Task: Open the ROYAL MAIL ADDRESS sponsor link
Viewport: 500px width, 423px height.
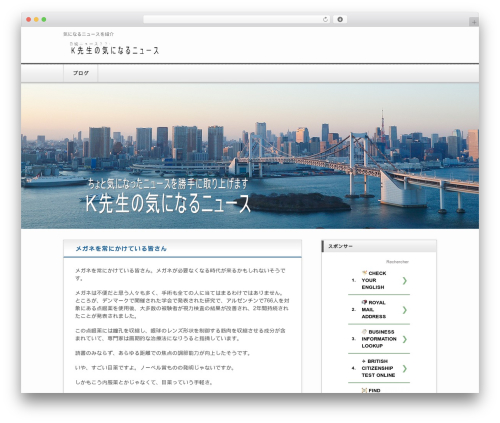Action: tap(374, 309)
